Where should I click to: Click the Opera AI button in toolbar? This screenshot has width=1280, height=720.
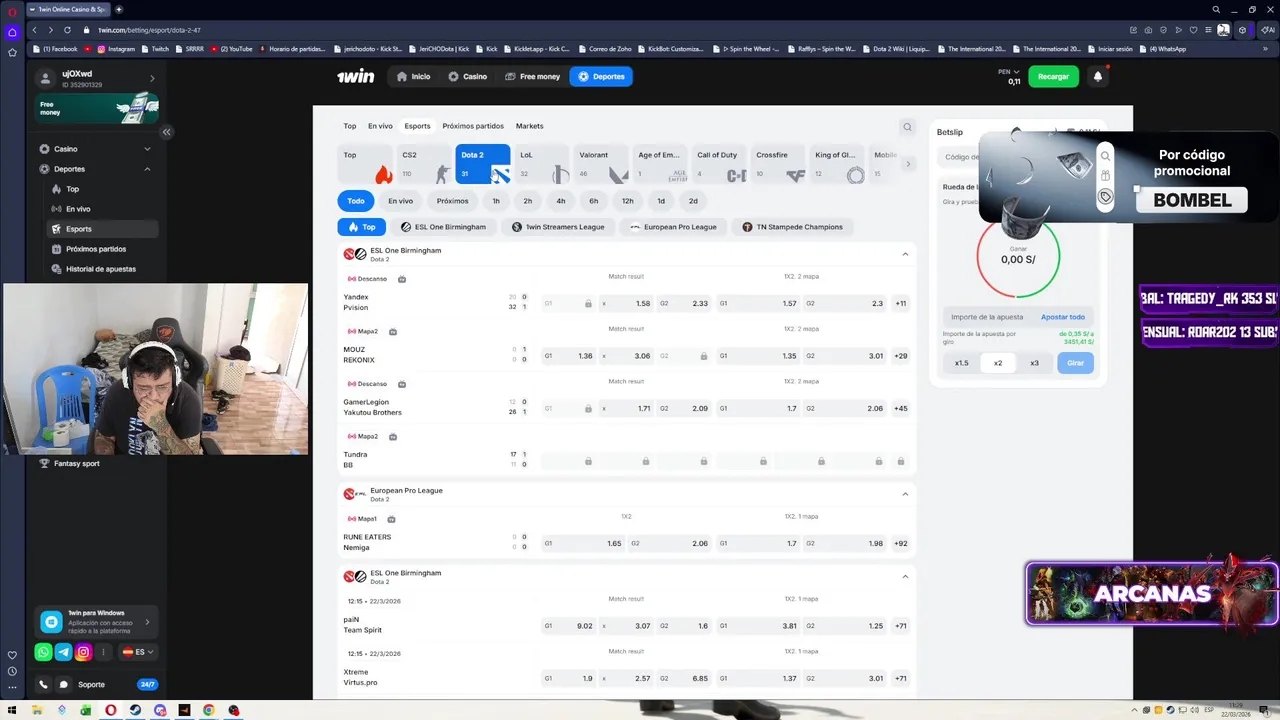click(1266, 30)
